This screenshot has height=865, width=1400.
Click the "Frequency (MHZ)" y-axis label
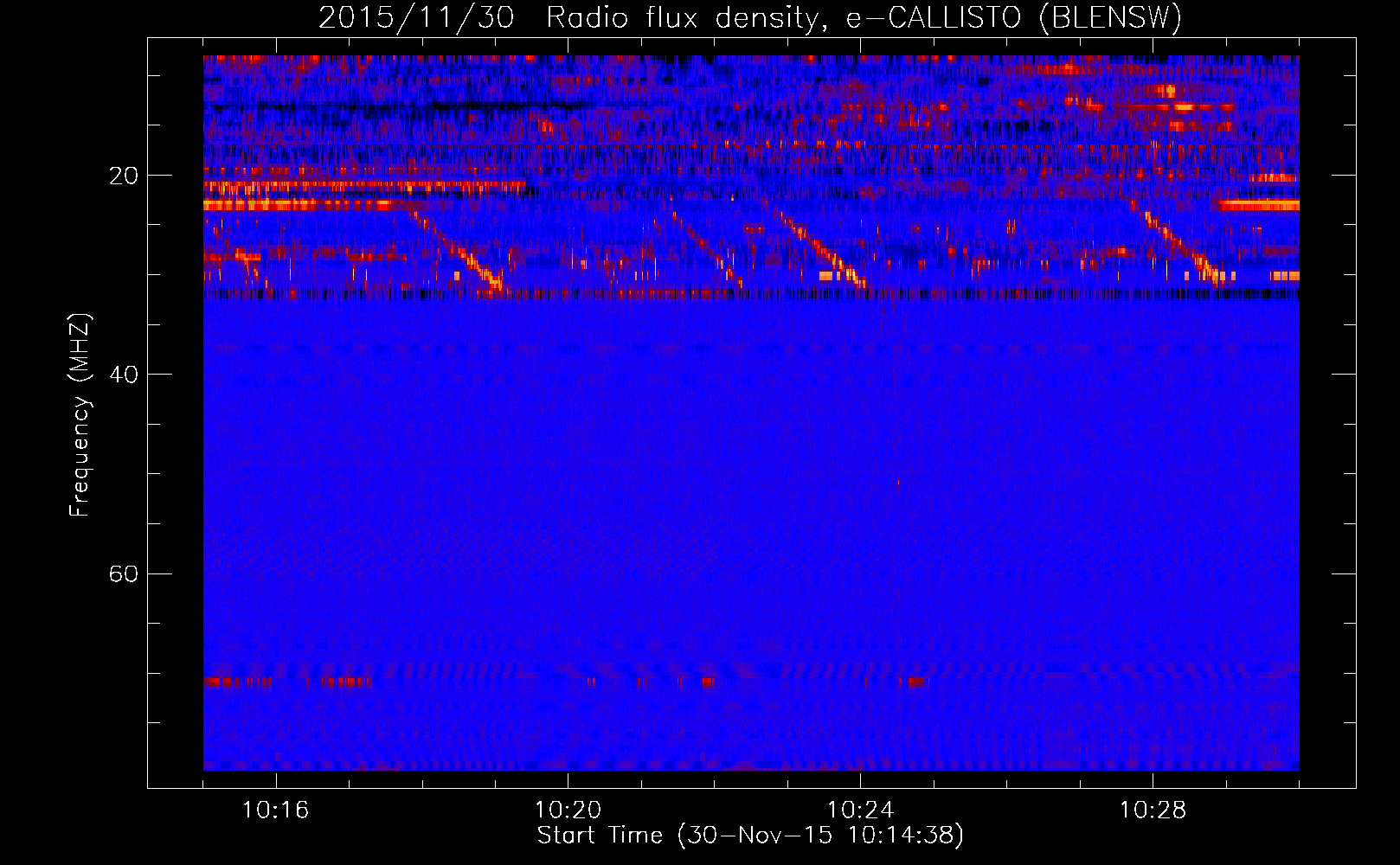[x=79, y=415]
